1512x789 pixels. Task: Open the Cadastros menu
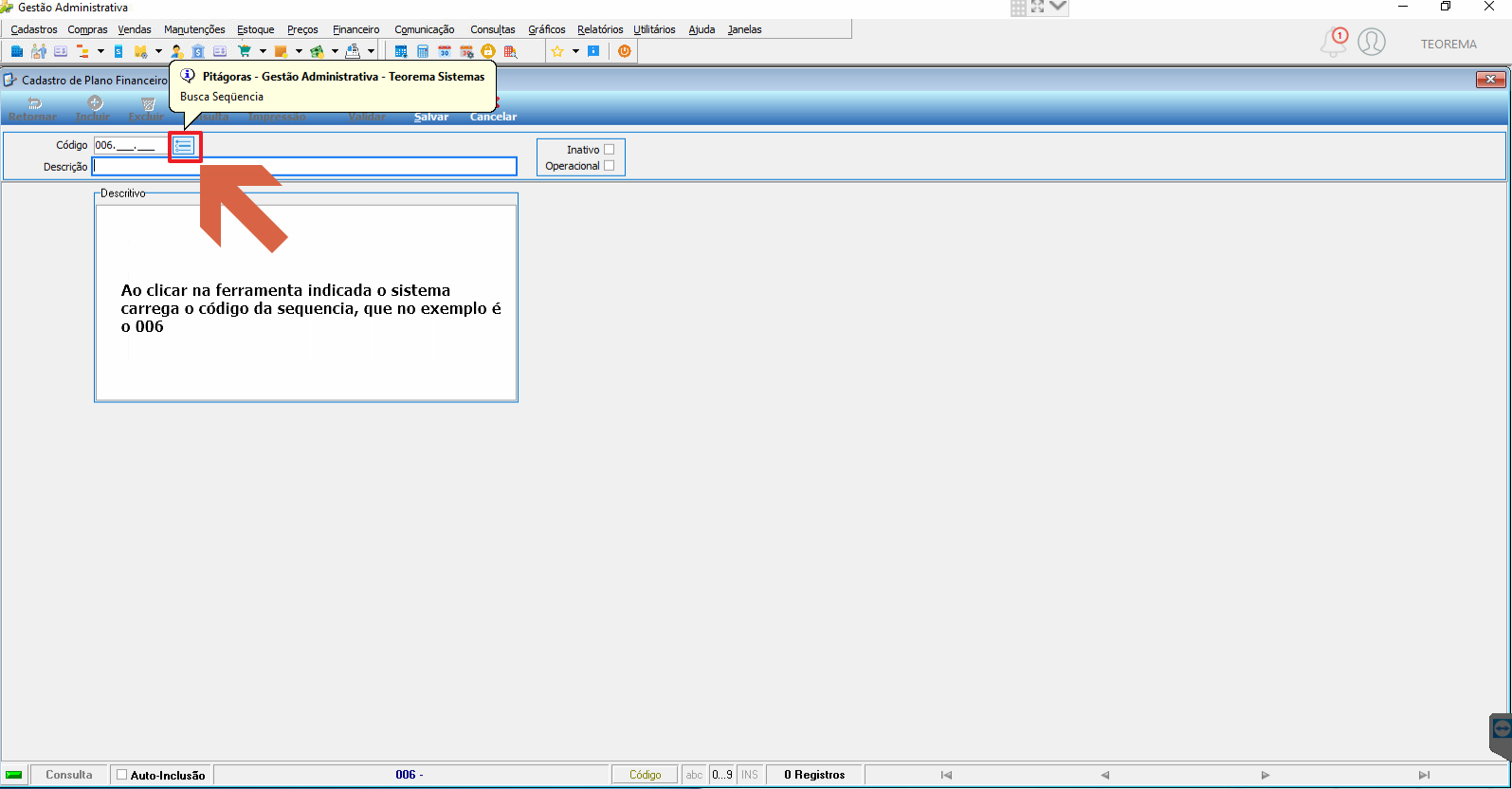coord(34,29)
